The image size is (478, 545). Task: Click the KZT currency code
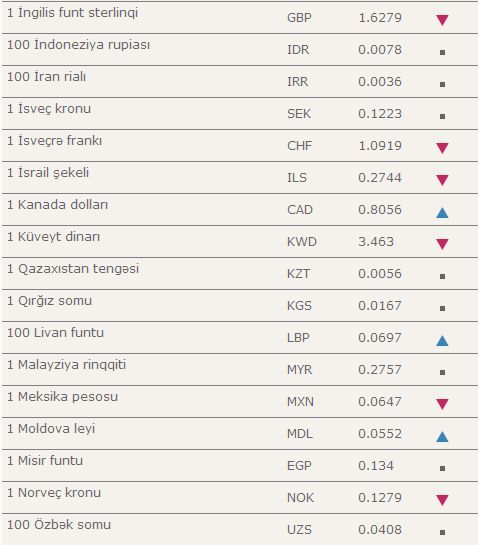pos(298,274)
